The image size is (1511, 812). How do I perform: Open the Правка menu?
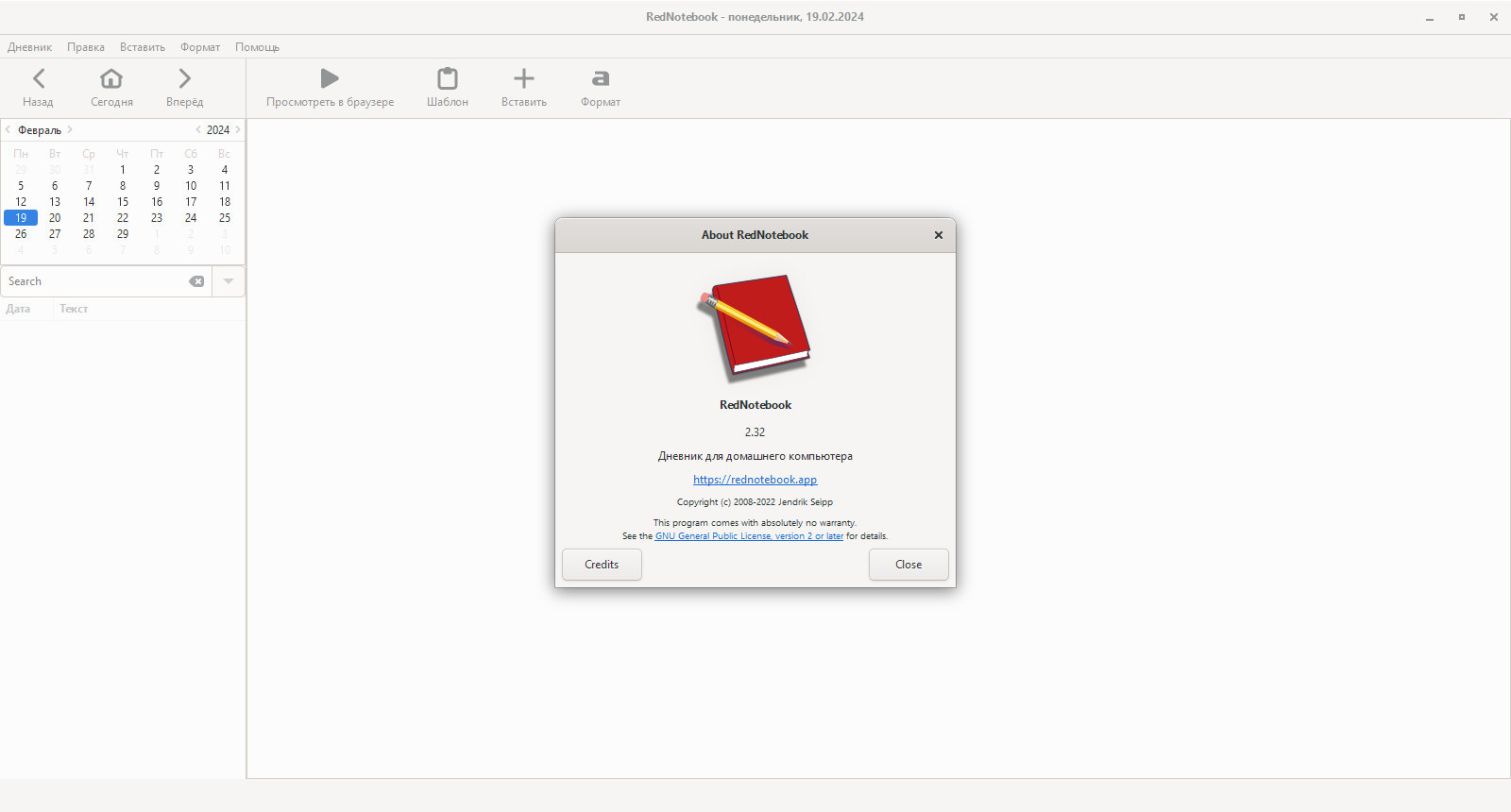[x=86, y=47]
